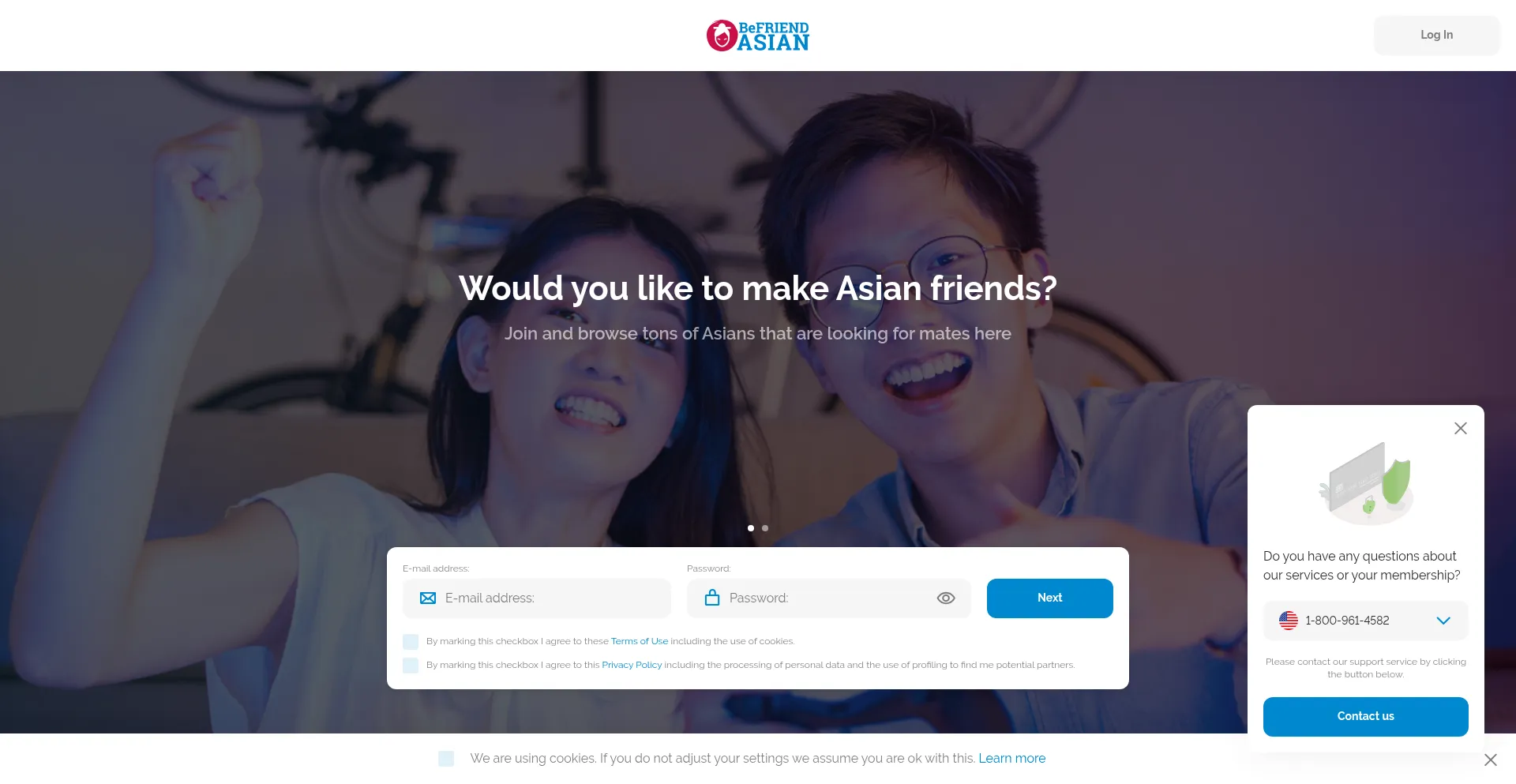Viewport: 1516px width, 784px height.
Task: Switch to the second carousel slide dot
Action: coord(765,528)
